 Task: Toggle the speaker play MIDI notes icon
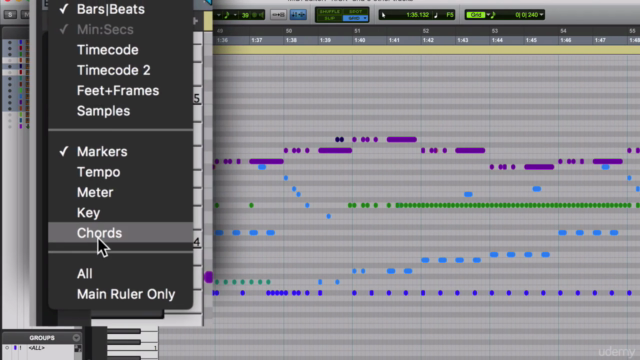coord(260,15)
